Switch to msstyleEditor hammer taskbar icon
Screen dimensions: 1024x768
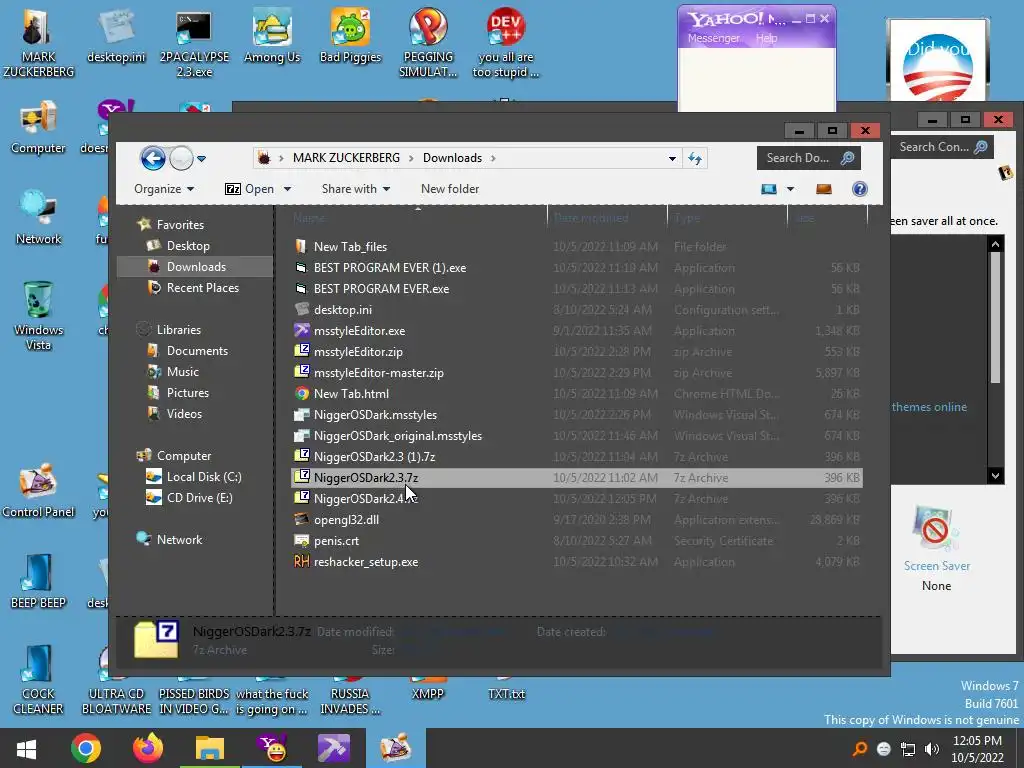334,748
